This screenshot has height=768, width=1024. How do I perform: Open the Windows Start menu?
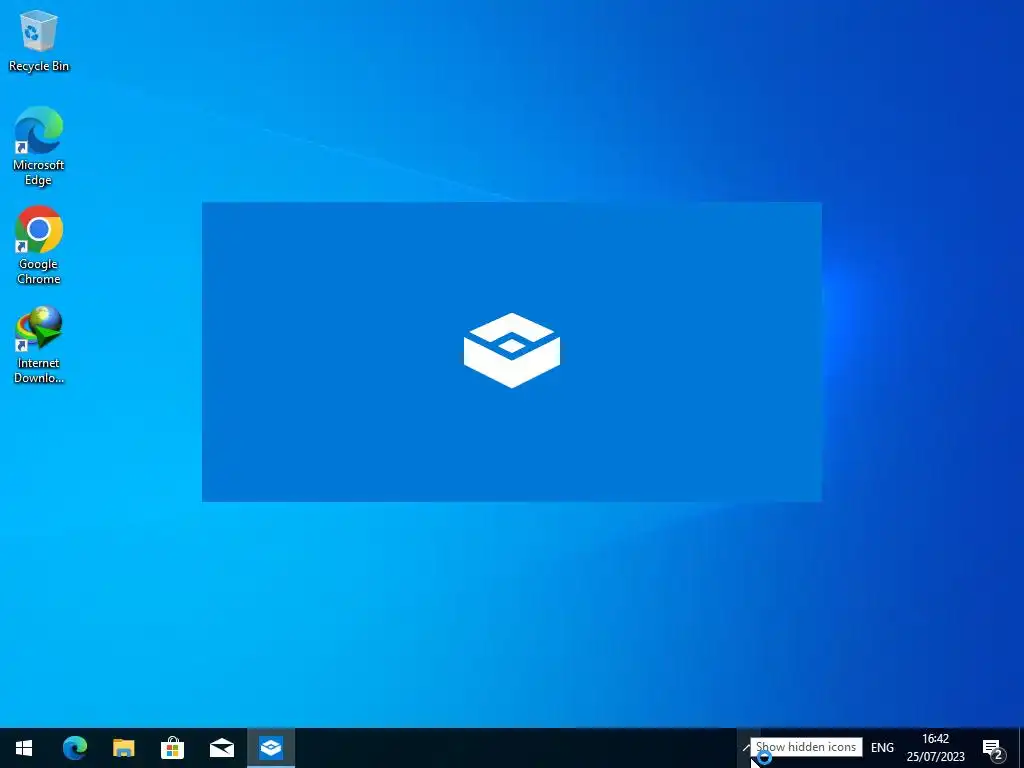coord(24,748)
